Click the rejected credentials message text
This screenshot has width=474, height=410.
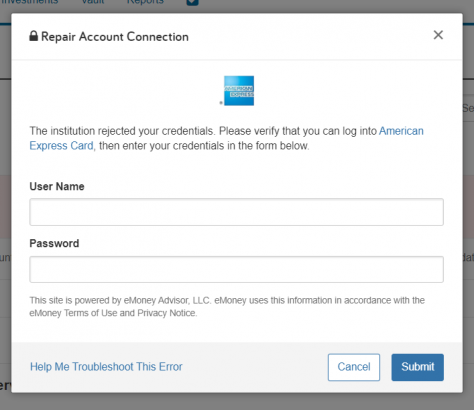coord(226,138)
